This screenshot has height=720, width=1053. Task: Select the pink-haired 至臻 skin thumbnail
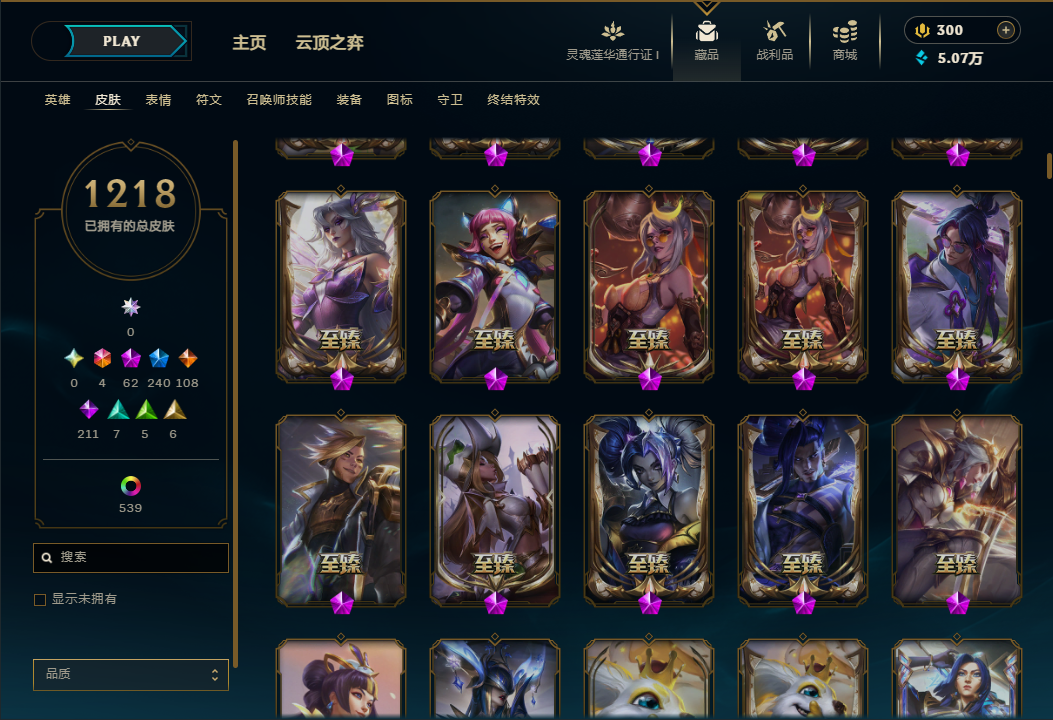pyautogui.click(x=495, y=287)
